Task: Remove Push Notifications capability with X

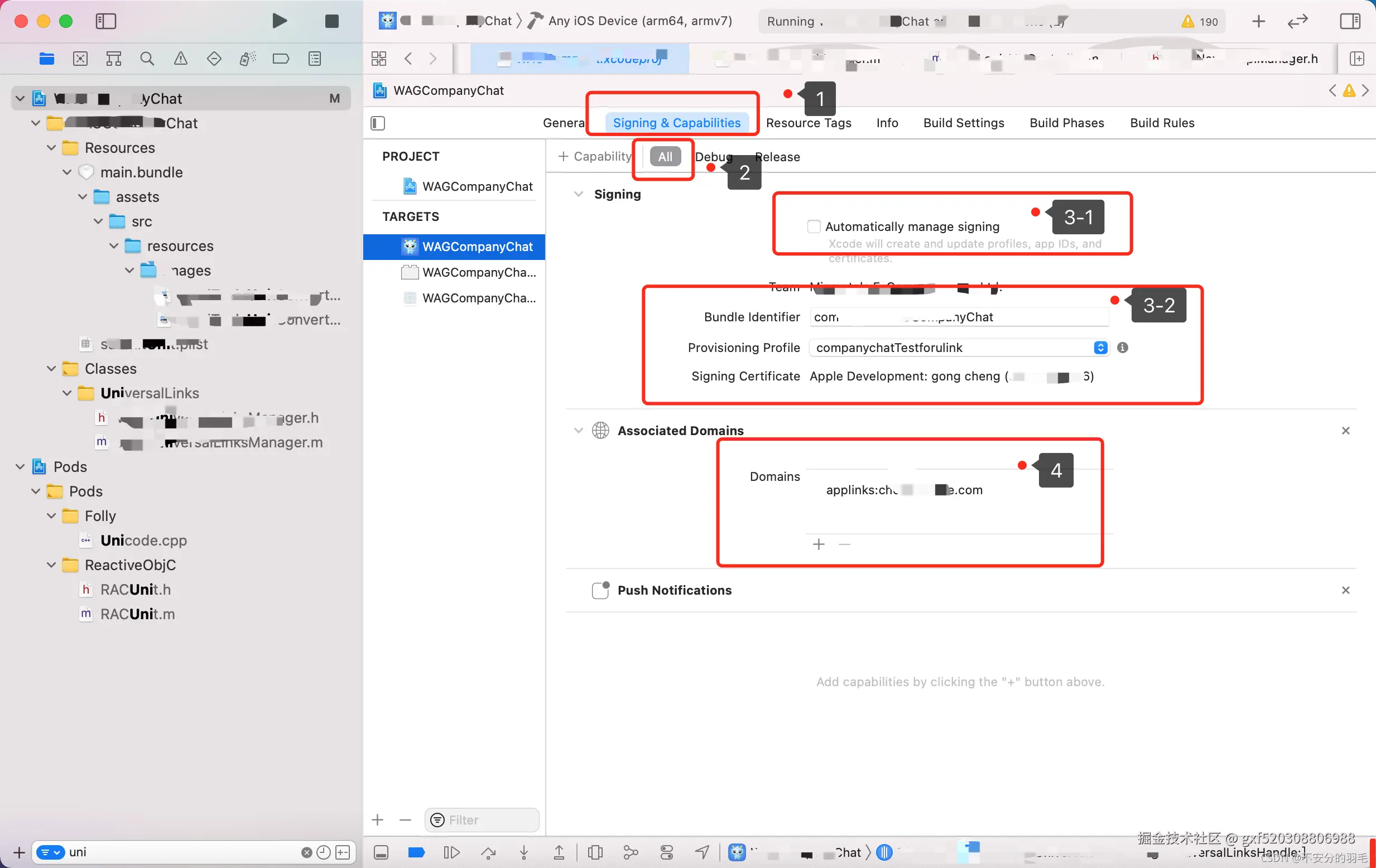Action: (1345, 590)
